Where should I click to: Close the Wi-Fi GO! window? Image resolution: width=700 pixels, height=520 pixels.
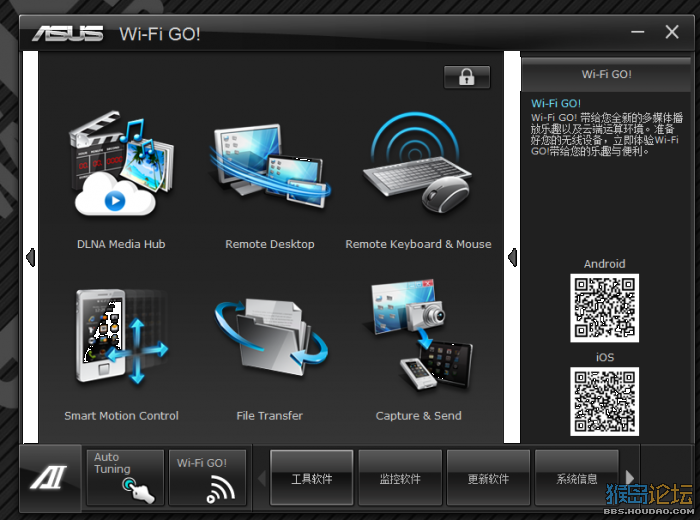pyautogui.click(x=672, y=32)
